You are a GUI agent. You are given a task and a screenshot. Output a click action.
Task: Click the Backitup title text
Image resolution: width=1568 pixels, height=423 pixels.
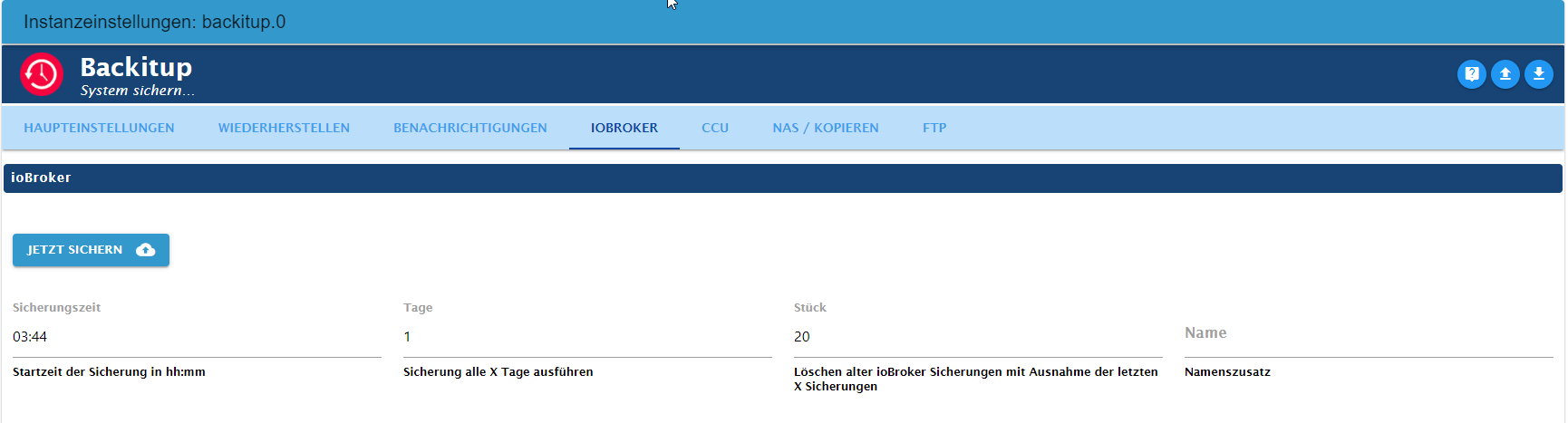coord(136,67)
